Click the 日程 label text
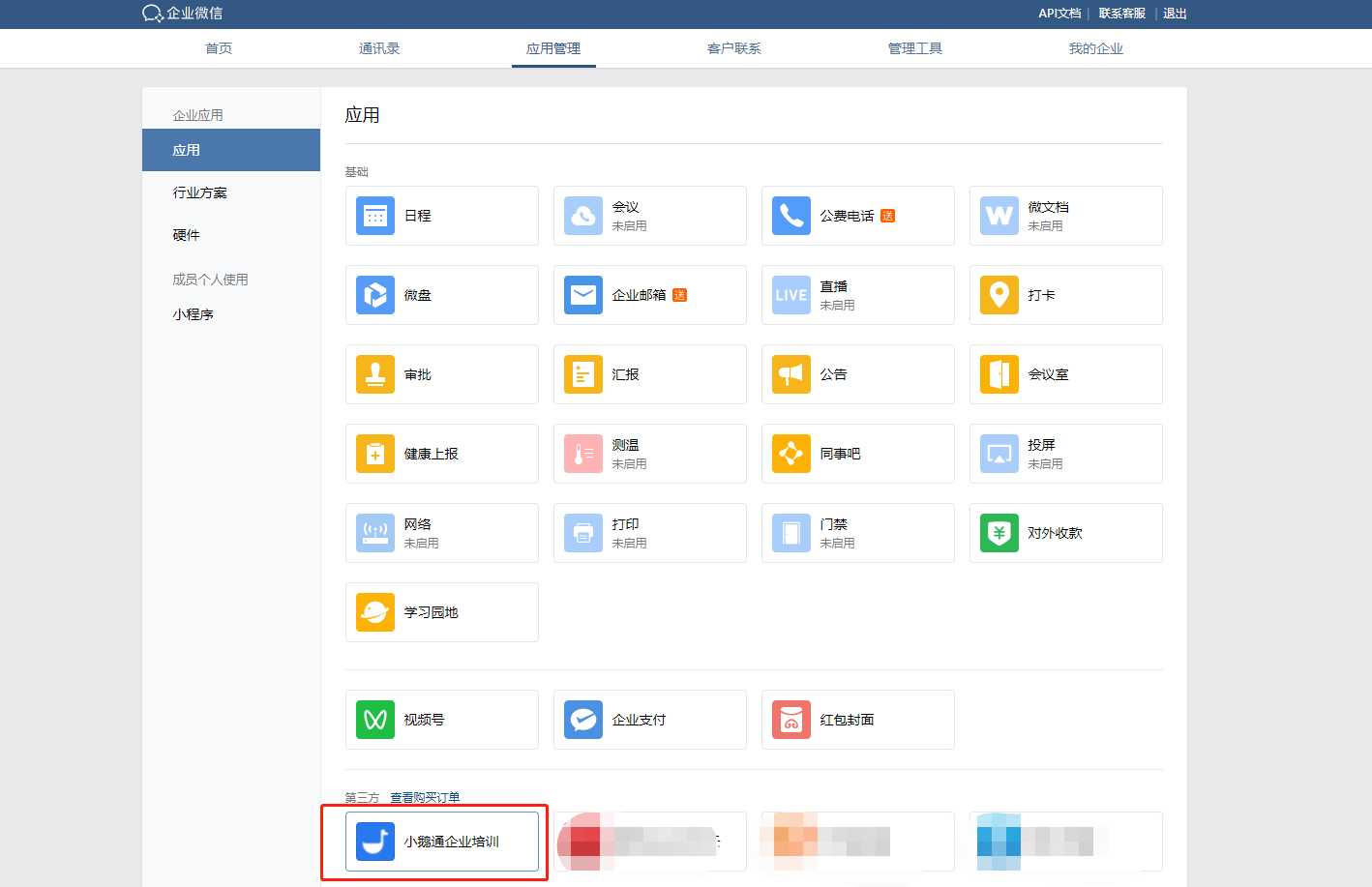Image resolution: width=1372 pixels, height=887 pixels. [x=418, y=216]
